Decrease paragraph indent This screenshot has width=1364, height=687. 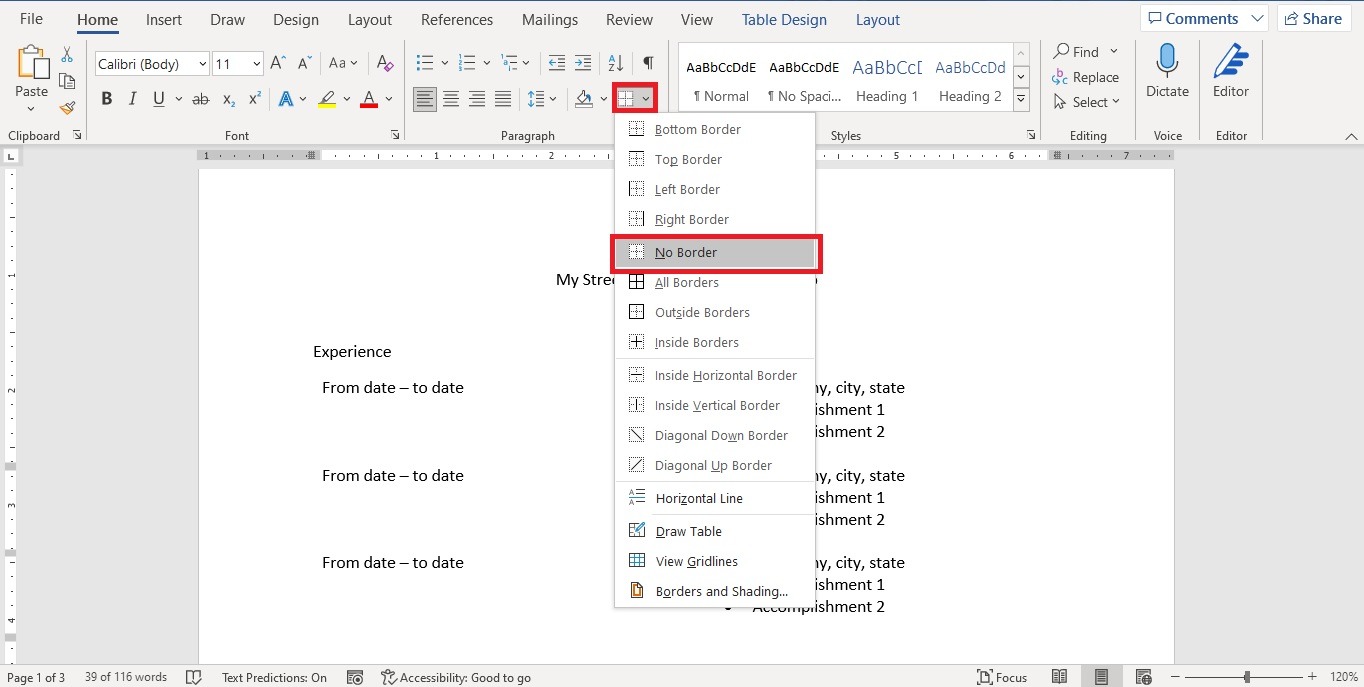click(x=558, y=64)
